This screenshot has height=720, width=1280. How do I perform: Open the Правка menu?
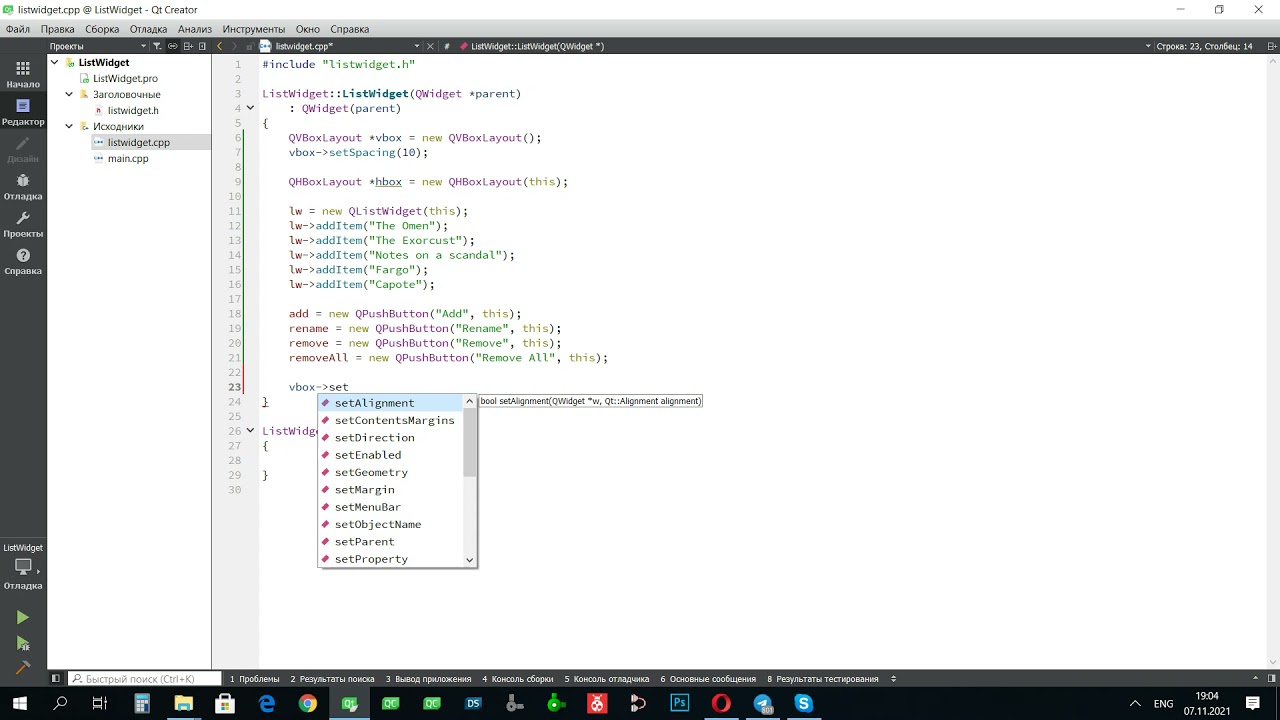[58, 29]
